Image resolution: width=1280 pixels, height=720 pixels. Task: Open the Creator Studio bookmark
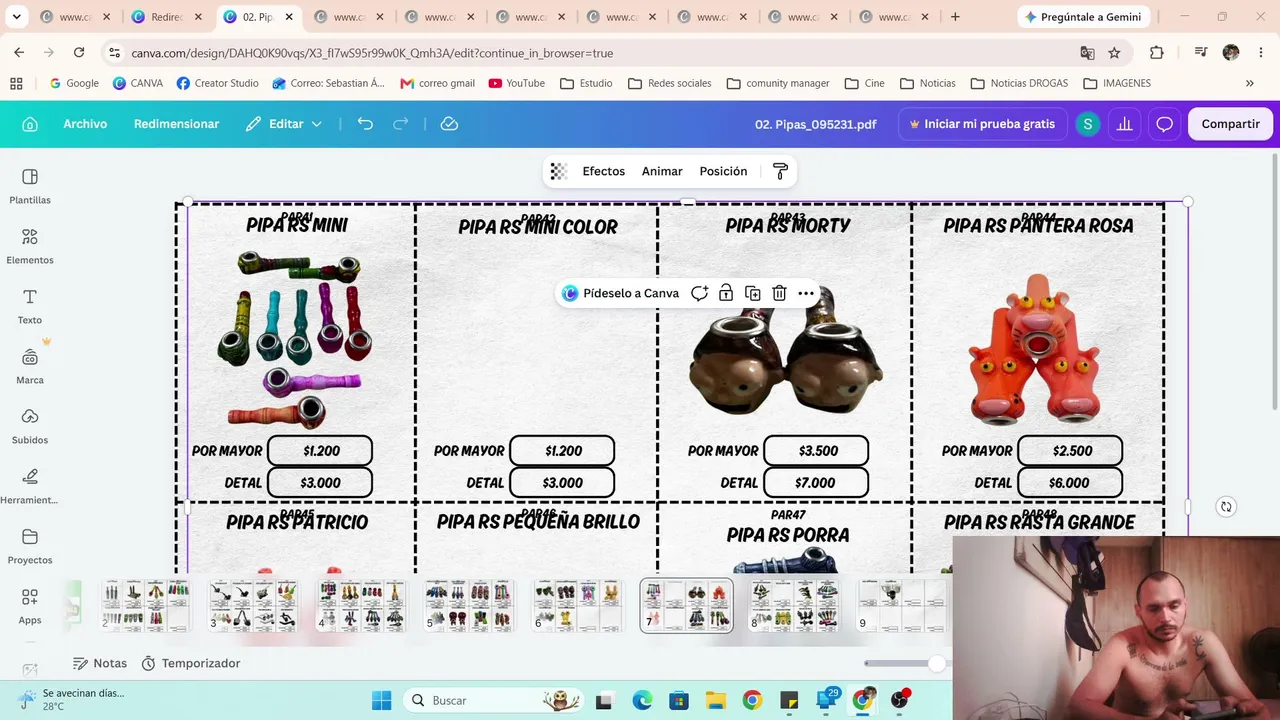(x=217, y=83)
